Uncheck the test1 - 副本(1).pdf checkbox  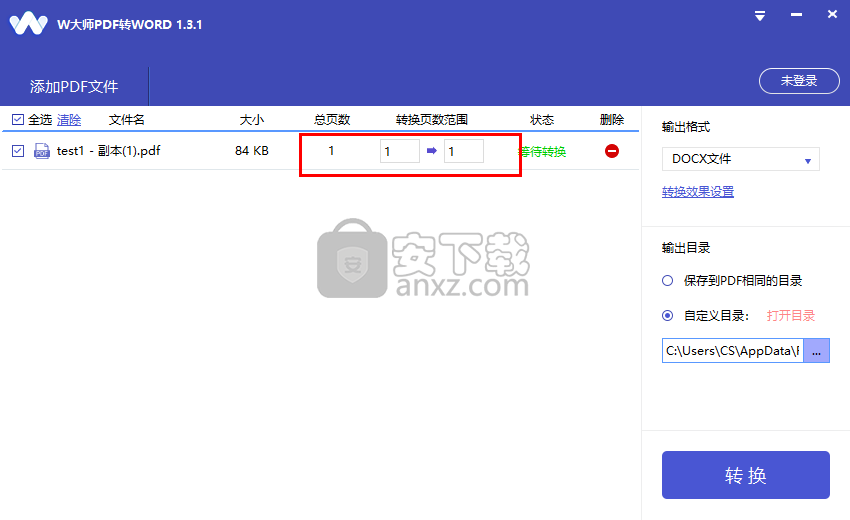click(x=18, y=151)
